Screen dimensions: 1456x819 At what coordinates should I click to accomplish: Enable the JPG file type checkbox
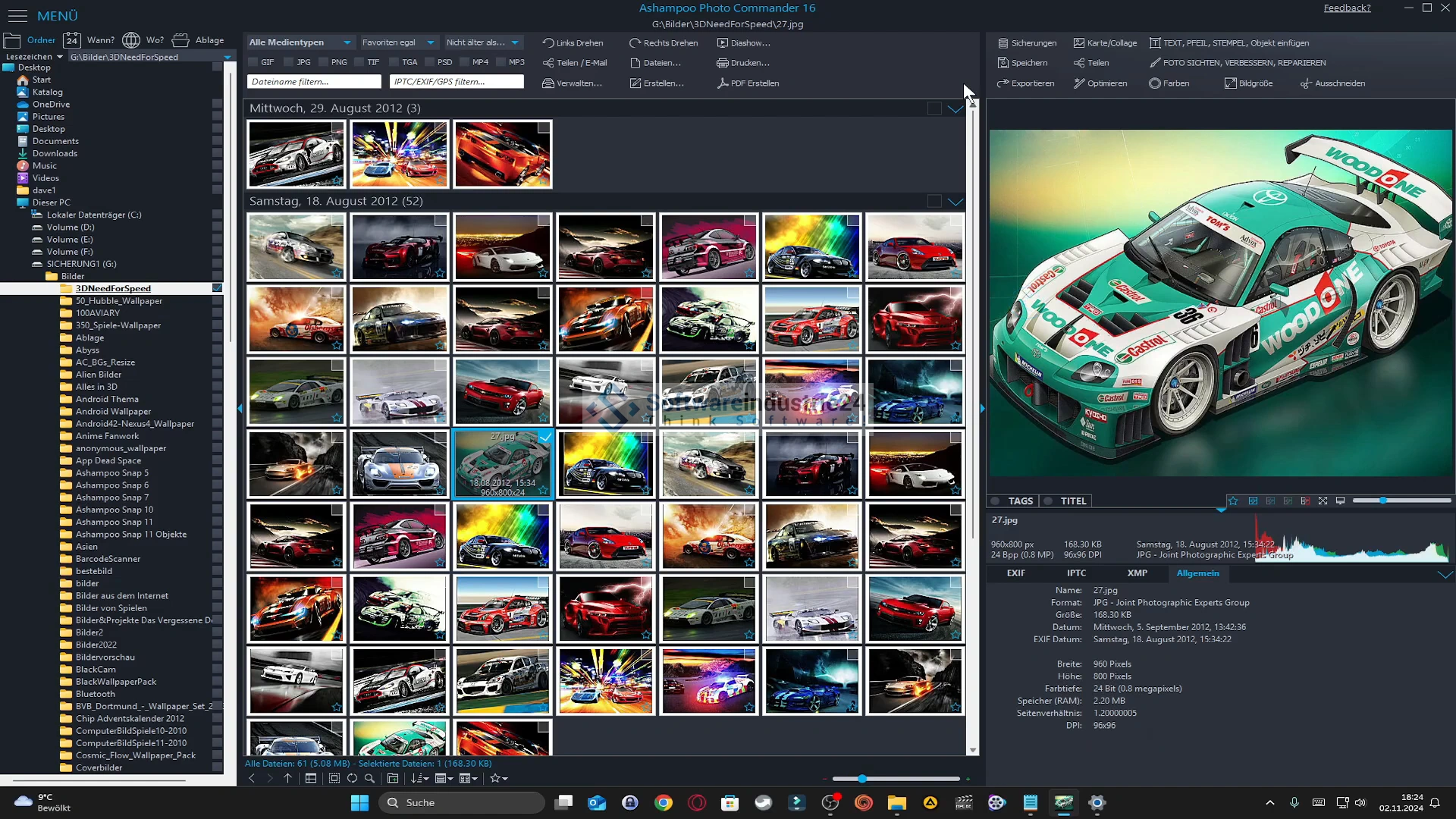pos(288,62)
